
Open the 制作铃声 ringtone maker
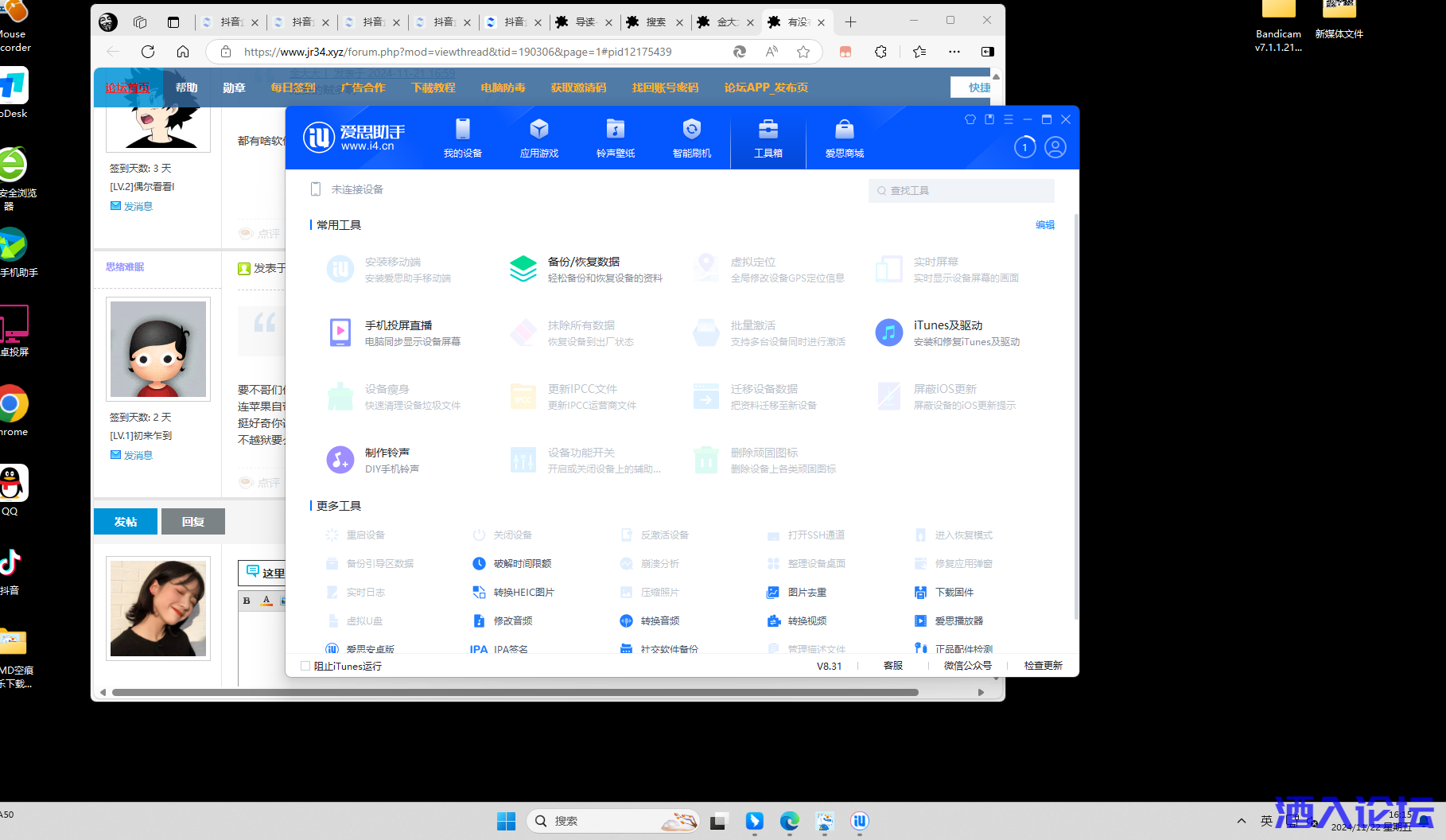tap(340, 460)
